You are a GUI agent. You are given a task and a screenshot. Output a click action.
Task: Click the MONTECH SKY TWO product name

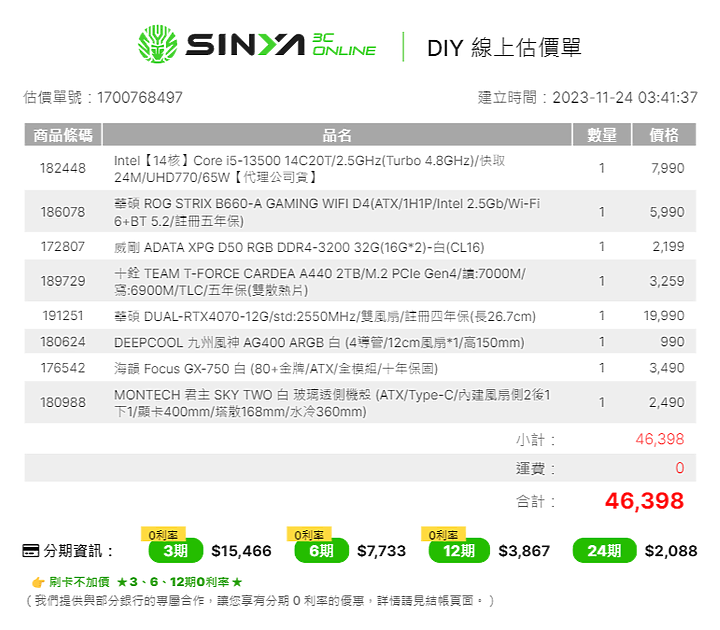click(332, 403)
